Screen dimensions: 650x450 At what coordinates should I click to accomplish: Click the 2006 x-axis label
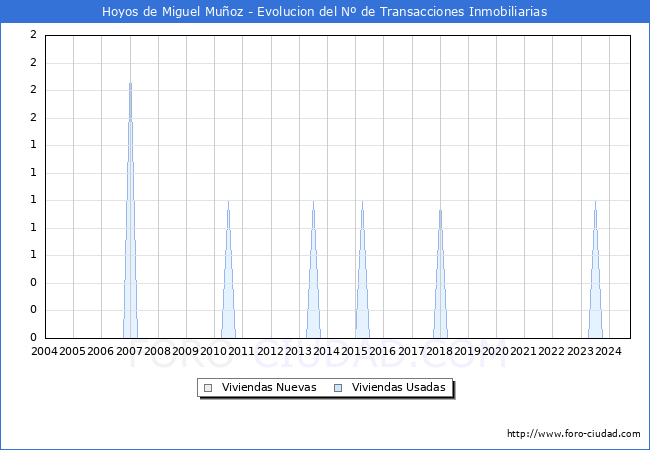point(101,351)
